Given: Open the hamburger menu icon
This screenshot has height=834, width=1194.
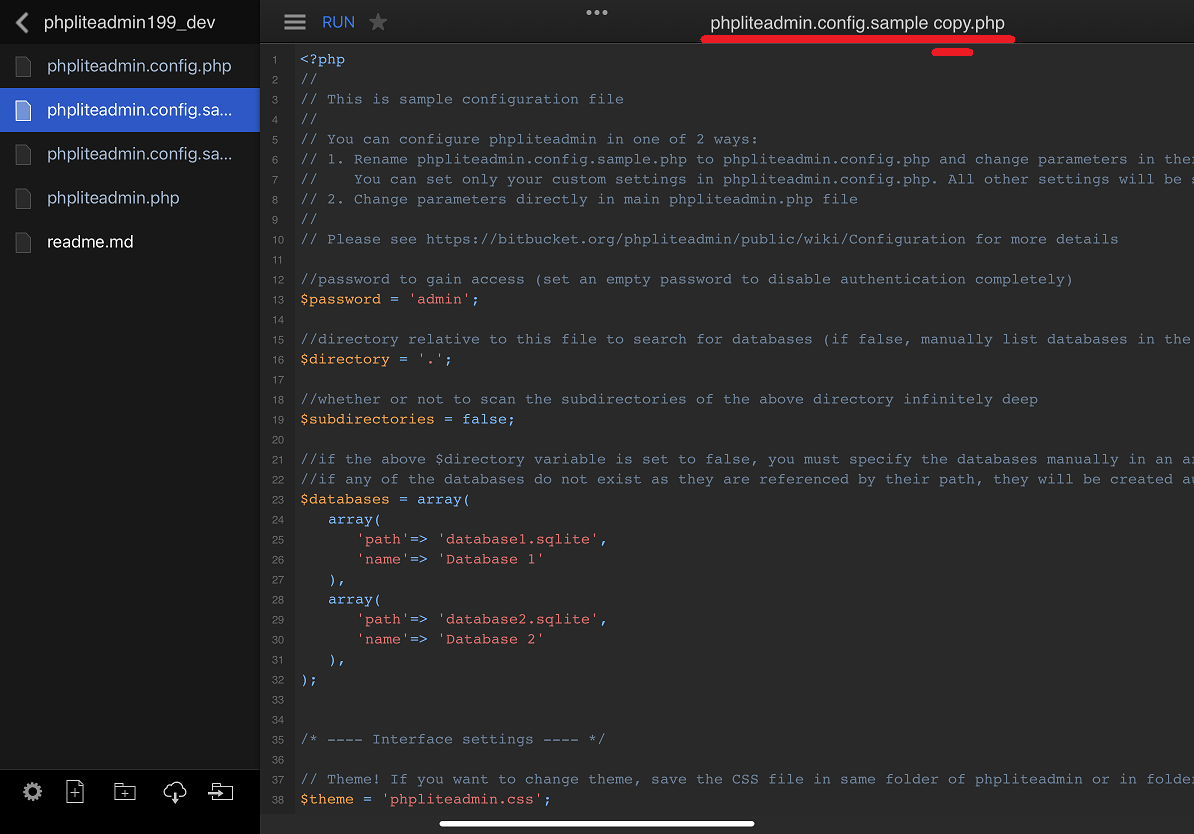Looking at the screenshot, I should click(x=295, y=22).
